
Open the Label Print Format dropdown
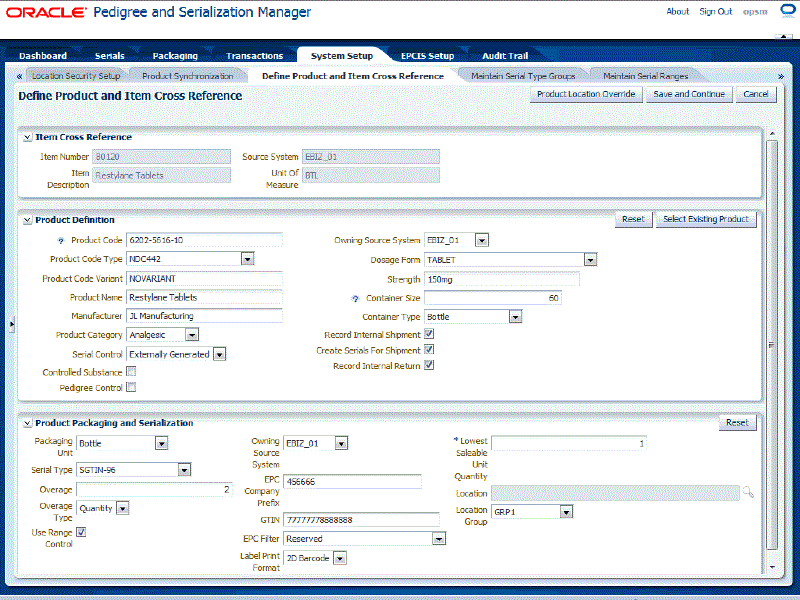(x=340, y=559)
